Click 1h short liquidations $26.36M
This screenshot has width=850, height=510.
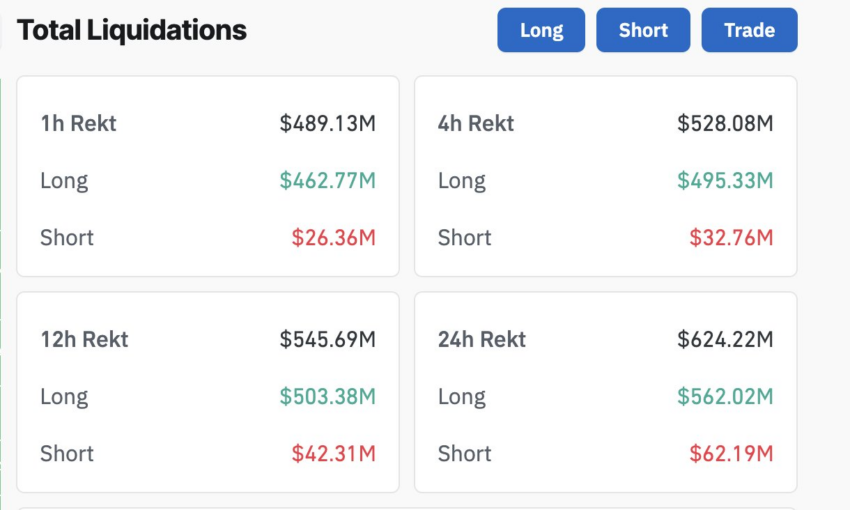[333, 238]
